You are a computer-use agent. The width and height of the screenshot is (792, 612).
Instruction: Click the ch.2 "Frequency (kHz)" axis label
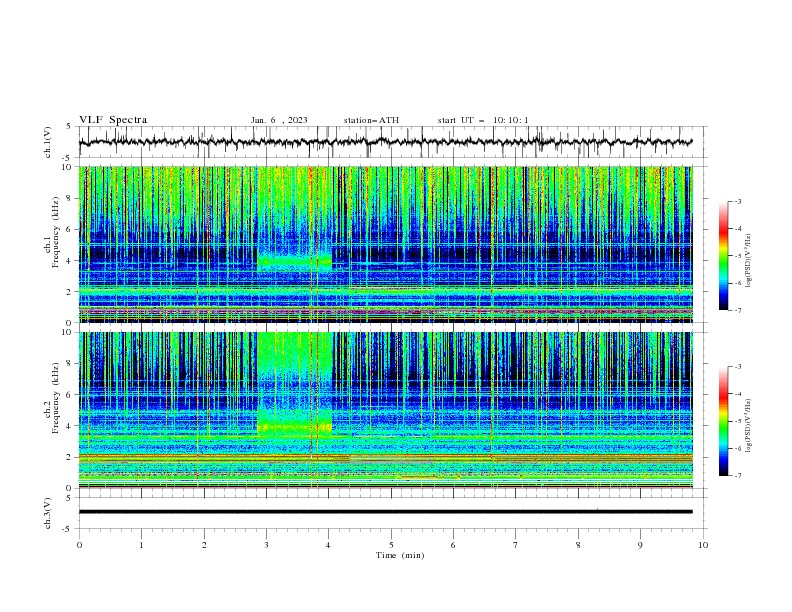tap(56, 398)
